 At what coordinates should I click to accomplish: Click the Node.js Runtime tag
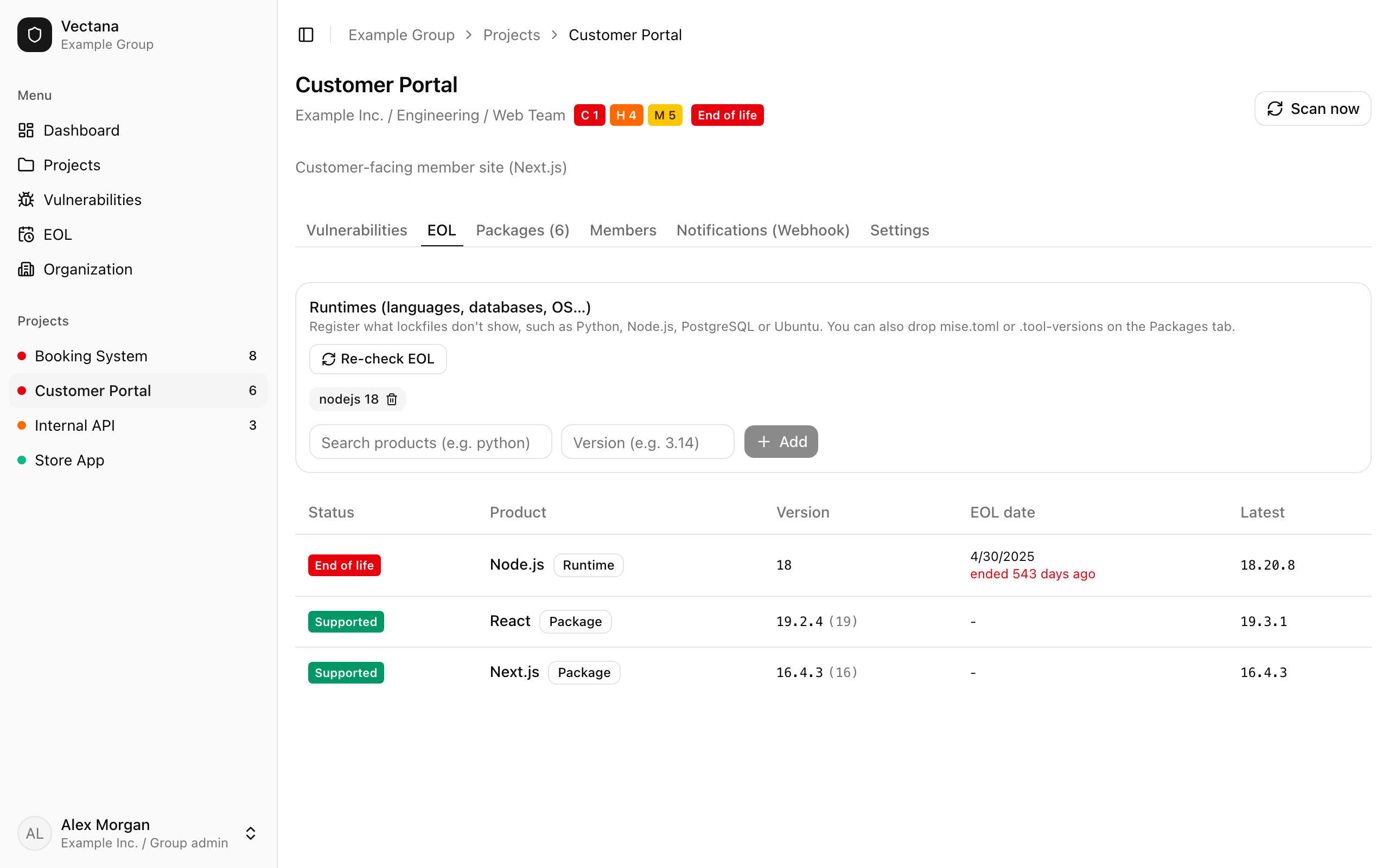588,565
